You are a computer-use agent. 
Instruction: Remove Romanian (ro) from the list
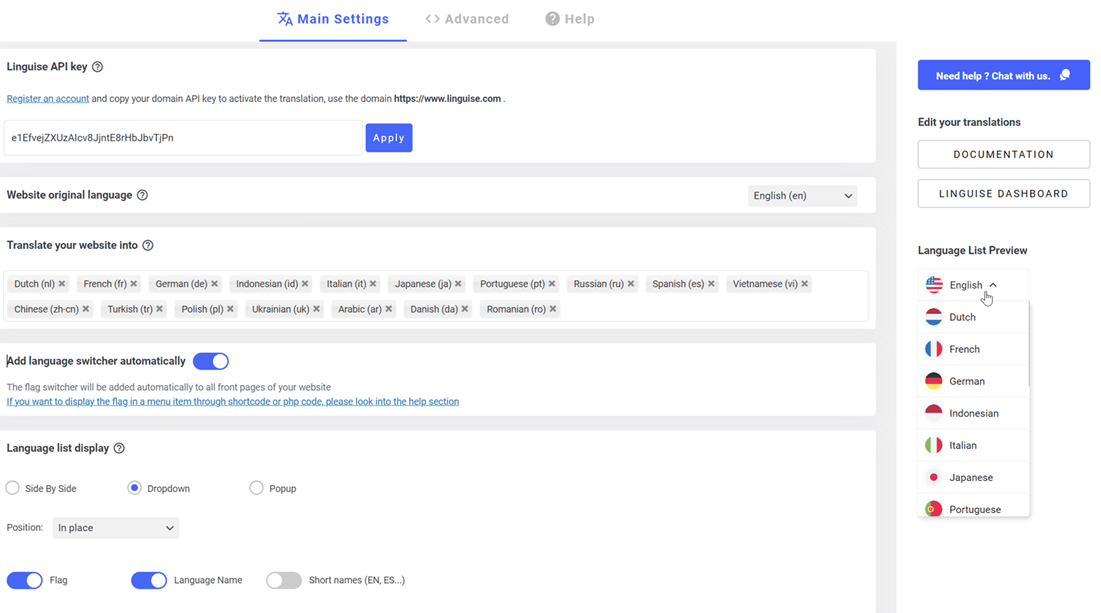[553, 309]
